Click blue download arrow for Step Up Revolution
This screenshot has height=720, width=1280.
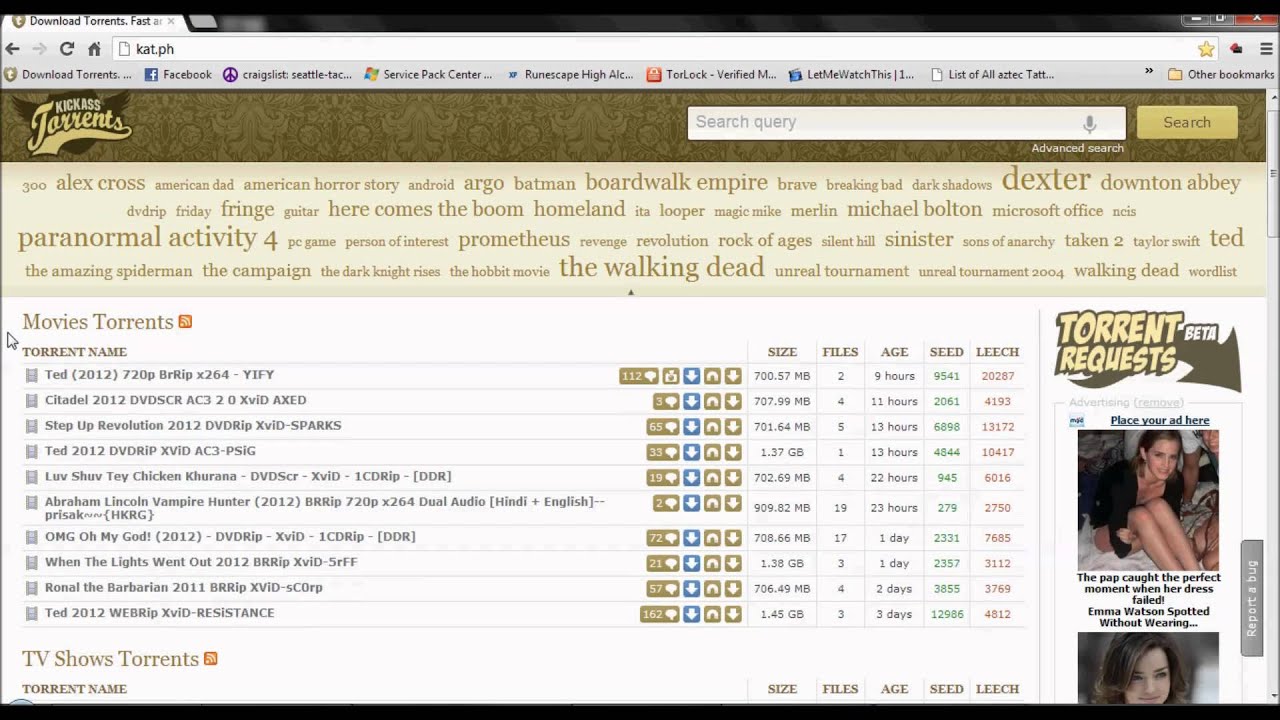691,427
